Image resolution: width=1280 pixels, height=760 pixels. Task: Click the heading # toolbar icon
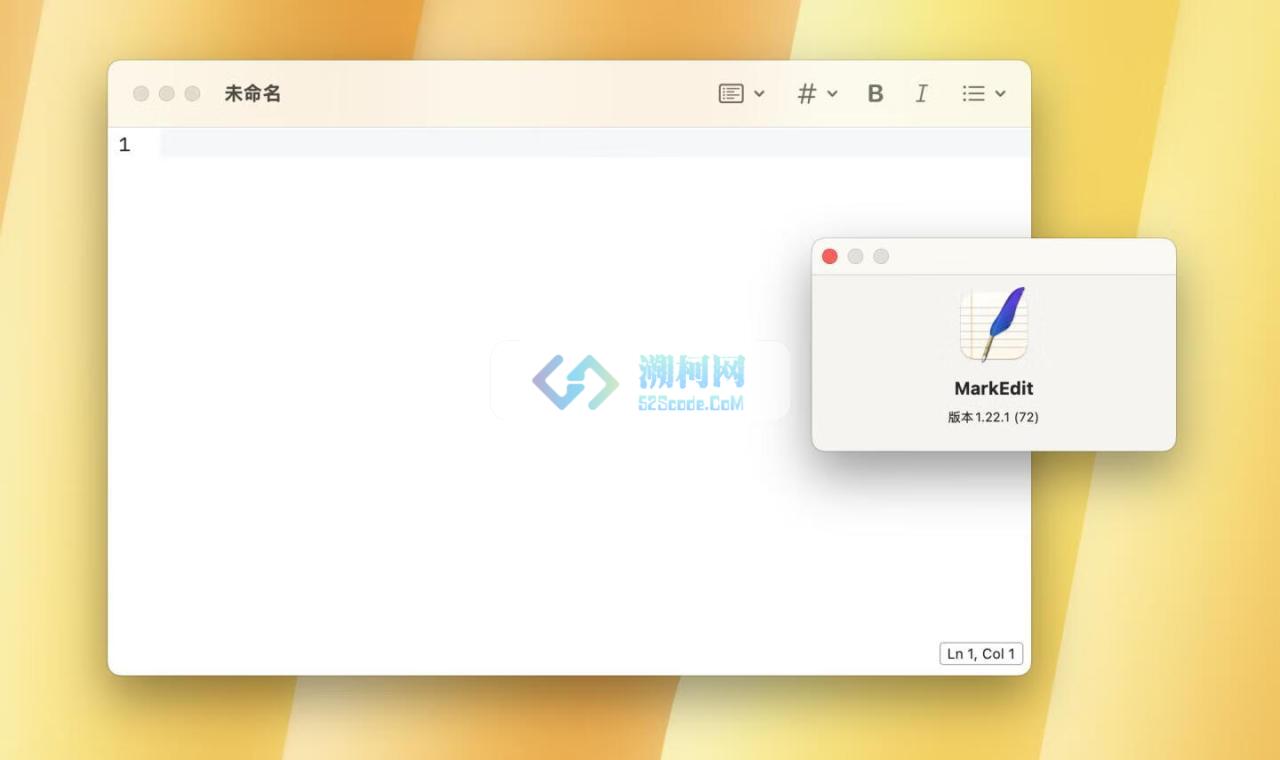point(806,93)
